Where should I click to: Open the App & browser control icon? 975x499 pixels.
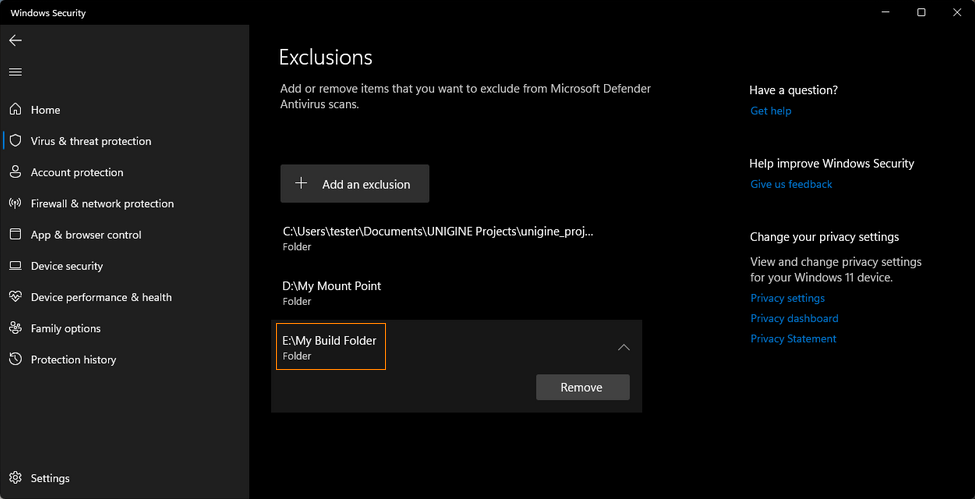pyautogui.click(x=16, y=235)
